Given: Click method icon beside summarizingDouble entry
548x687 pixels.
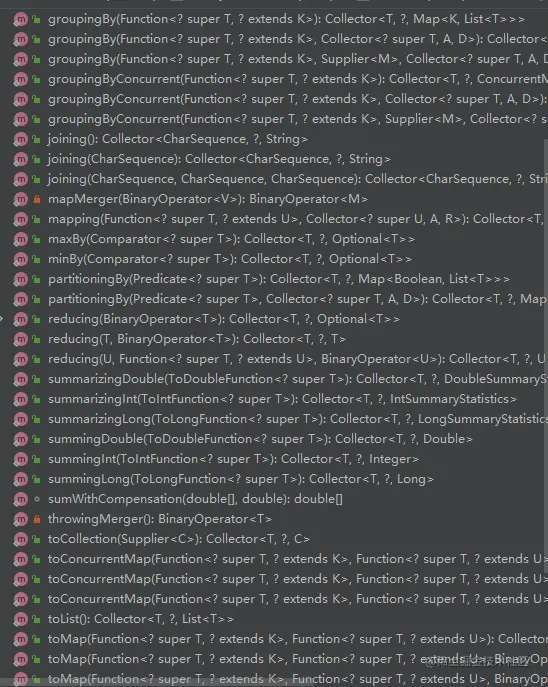Looking at the screenshot, I should pos(20,379).
